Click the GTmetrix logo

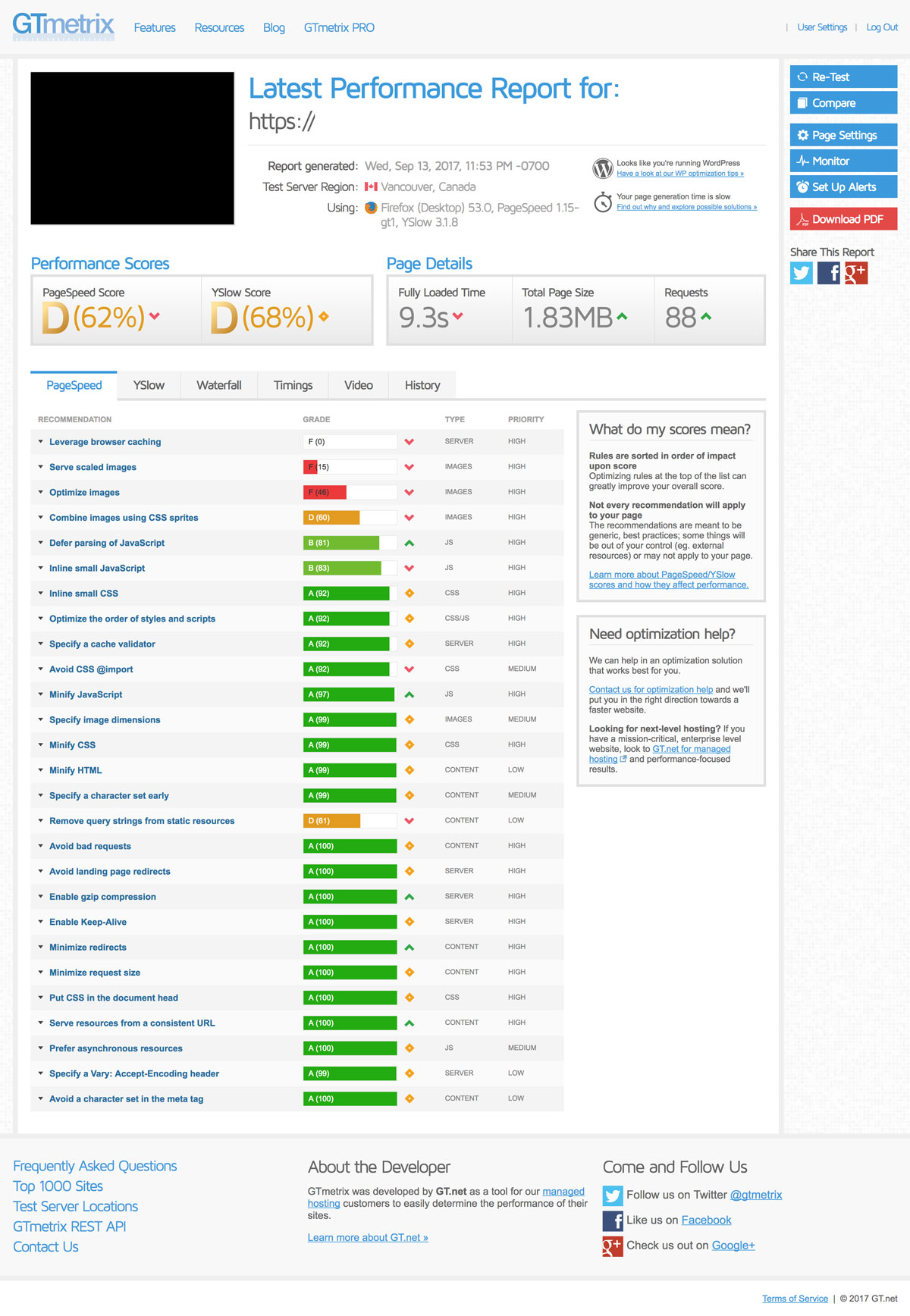[x=63, y=26]
